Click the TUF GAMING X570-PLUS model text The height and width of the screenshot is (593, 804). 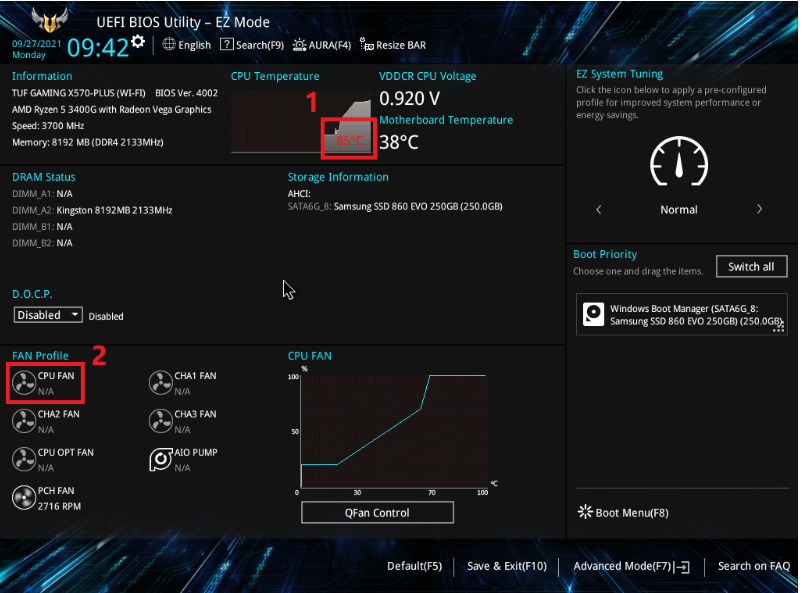(x=78, y=93)
